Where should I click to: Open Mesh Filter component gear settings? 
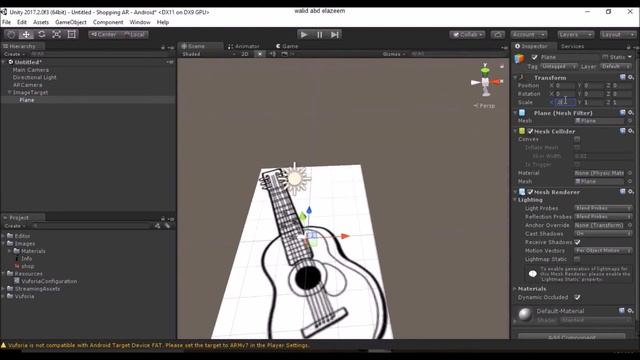(631, 113)
